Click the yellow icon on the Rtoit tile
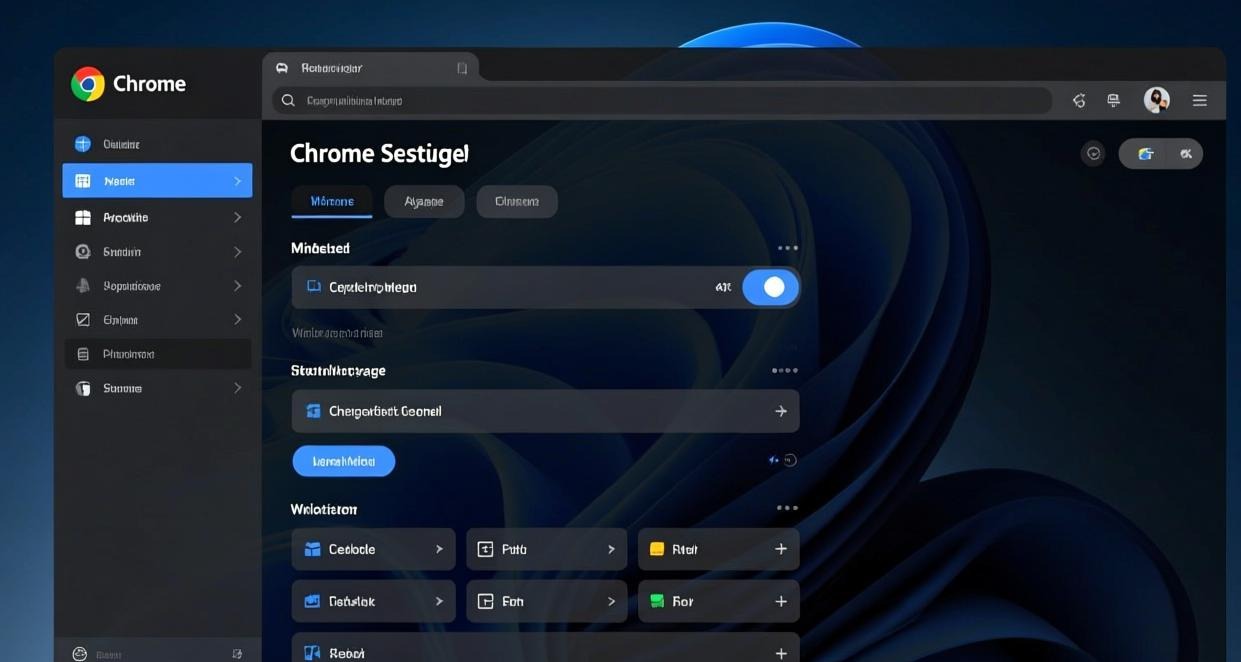The width and height of the screenshot is (1241, 662). [x=657, y=549]
